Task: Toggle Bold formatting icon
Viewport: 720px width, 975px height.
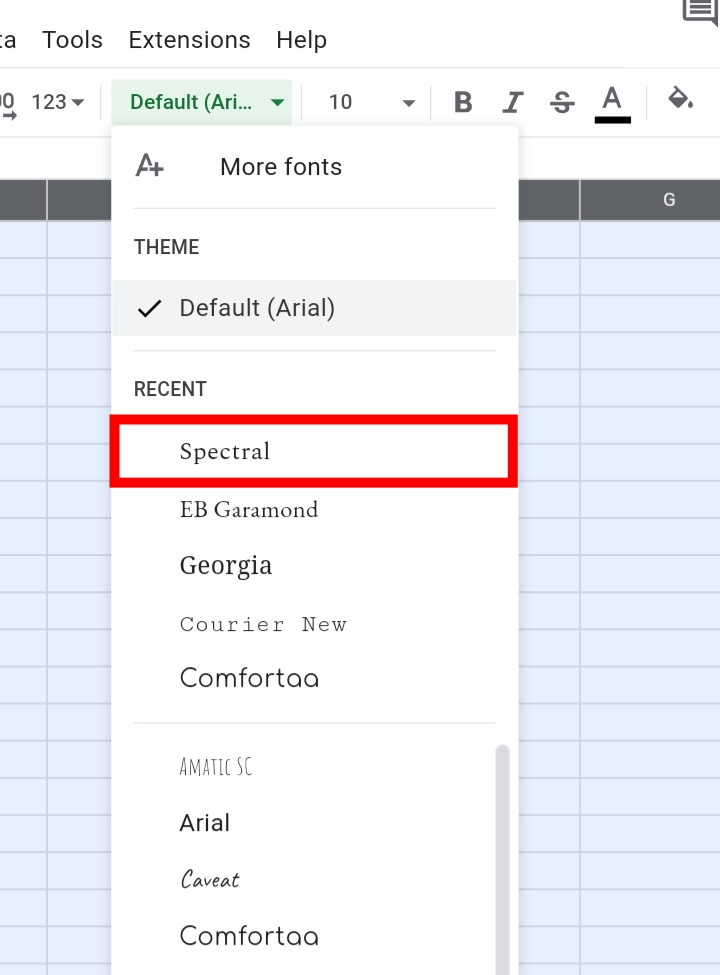Action: point(463,102)
